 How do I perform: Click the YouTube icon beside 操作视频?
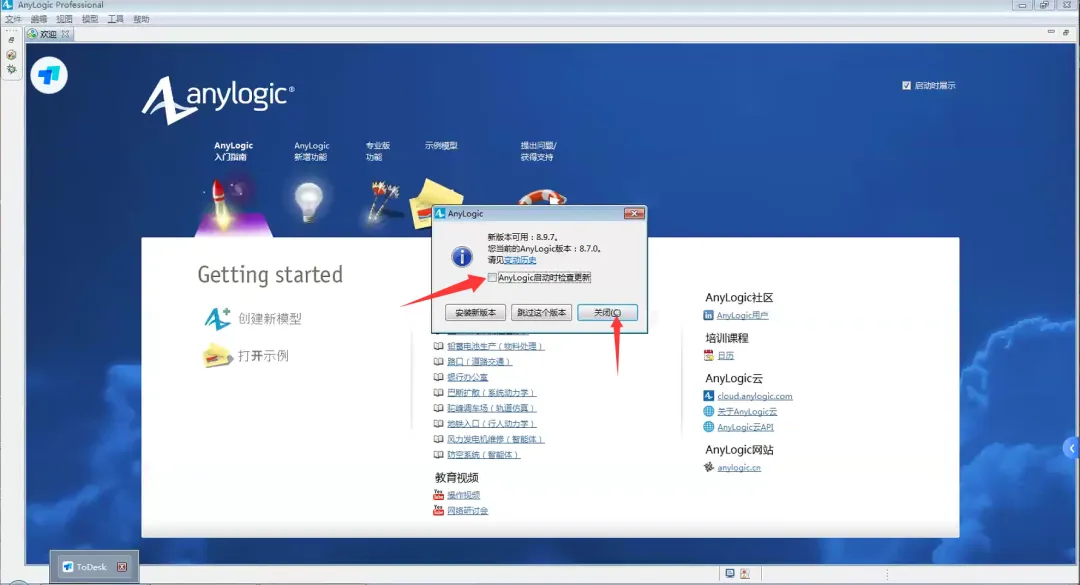point(438,495)
